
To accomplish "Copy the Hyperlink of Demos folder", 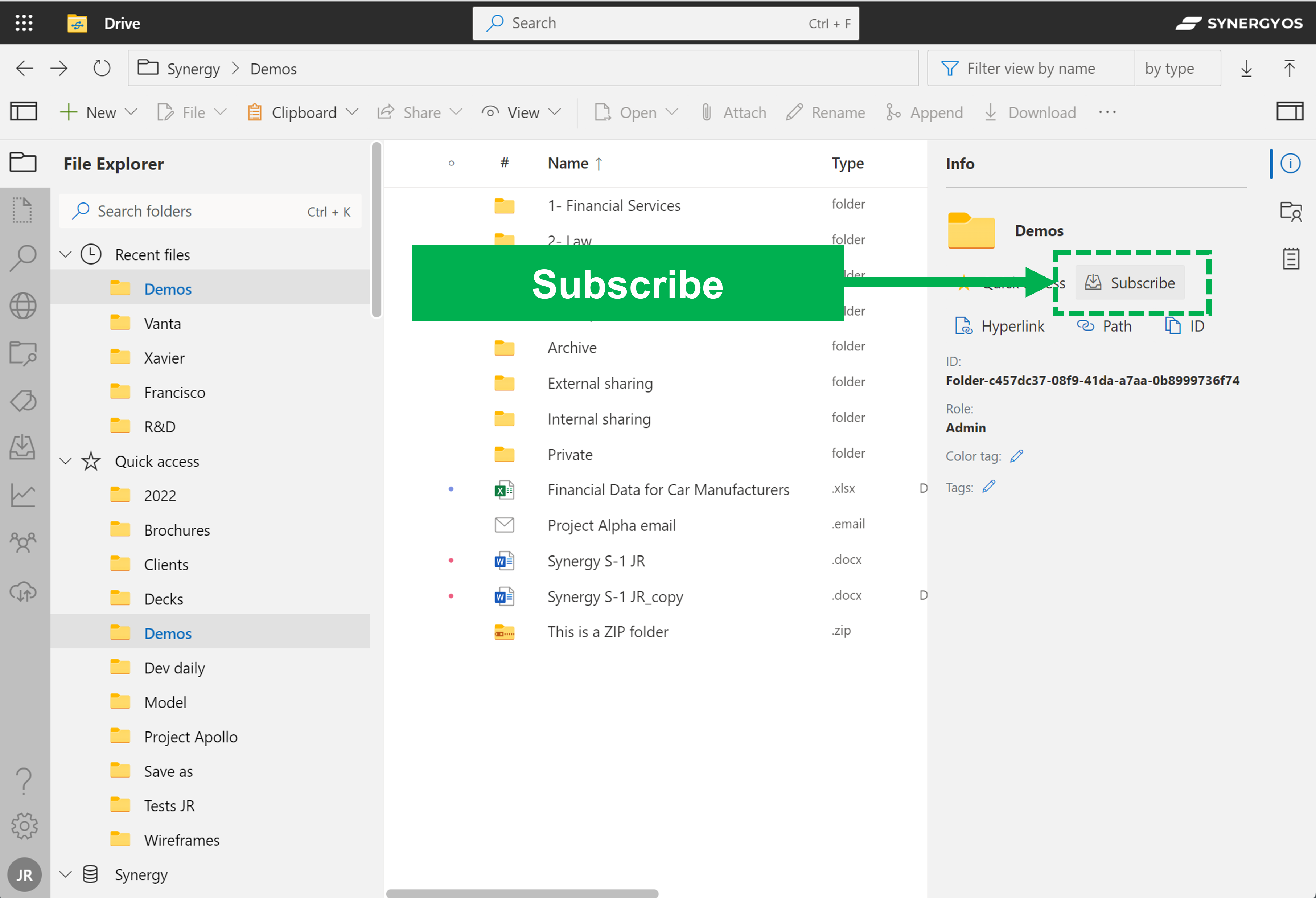I will (999, 326).
